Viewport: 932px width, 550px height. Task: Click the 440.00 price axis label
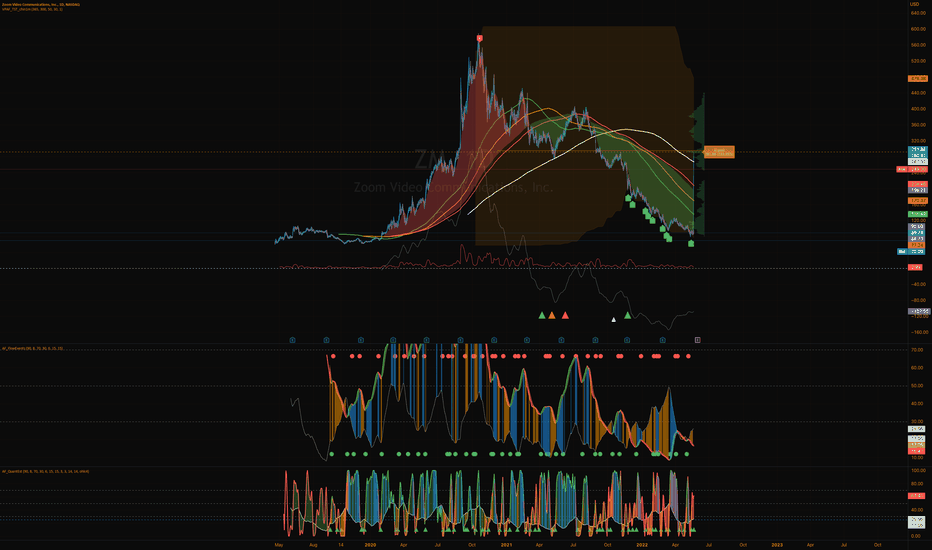pos(918,93)
